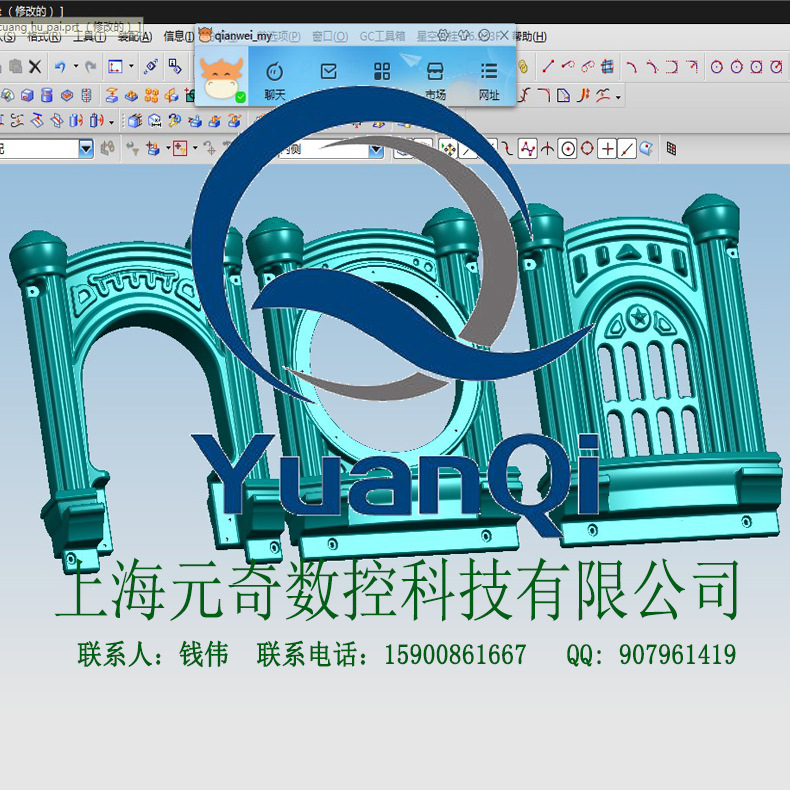Viewport: 790px width, 790px height.
Task: Click the fillet arc curve icon
Action: click(x=543, y=95)
